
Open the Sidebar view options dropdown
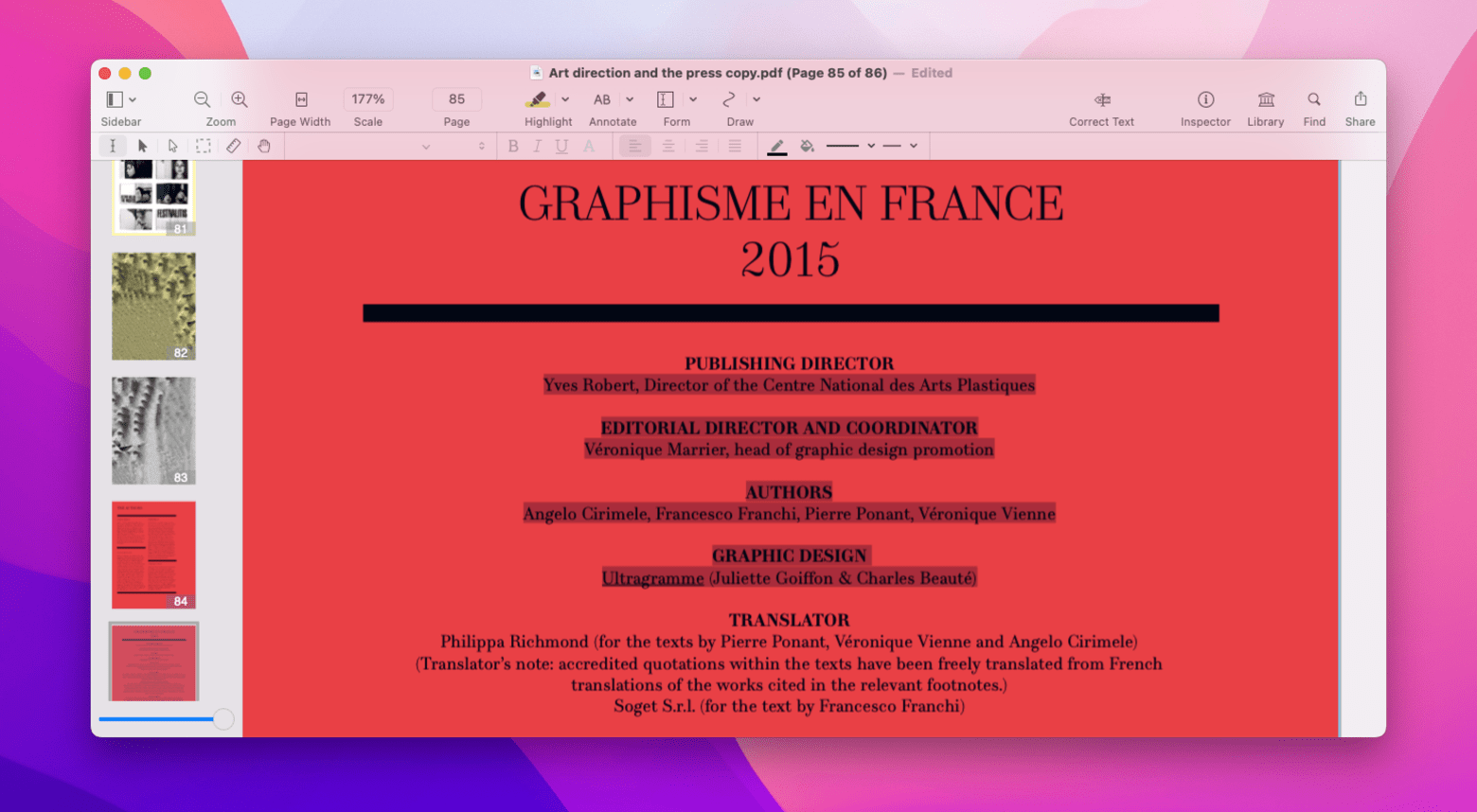(133, 98)
